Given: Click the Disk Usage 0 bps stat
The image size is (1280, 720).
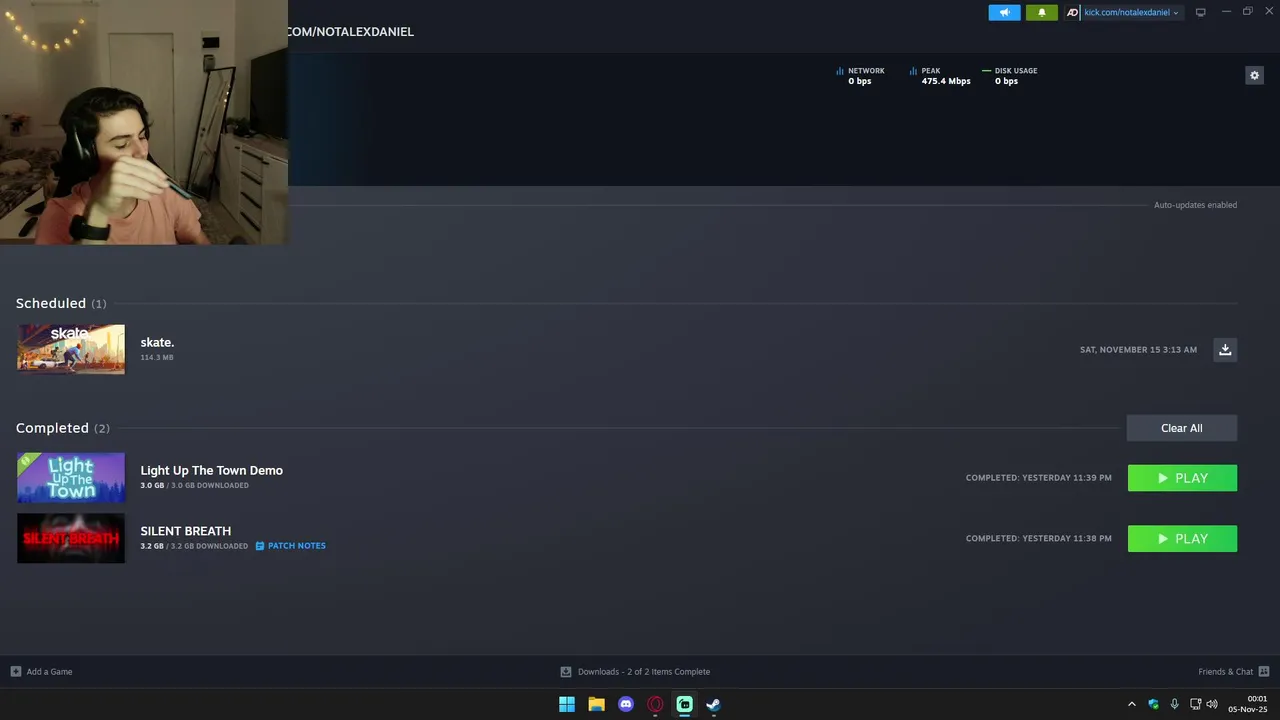Looking at the screenshot, I should pyautogui.click(x=1010, y=76).
